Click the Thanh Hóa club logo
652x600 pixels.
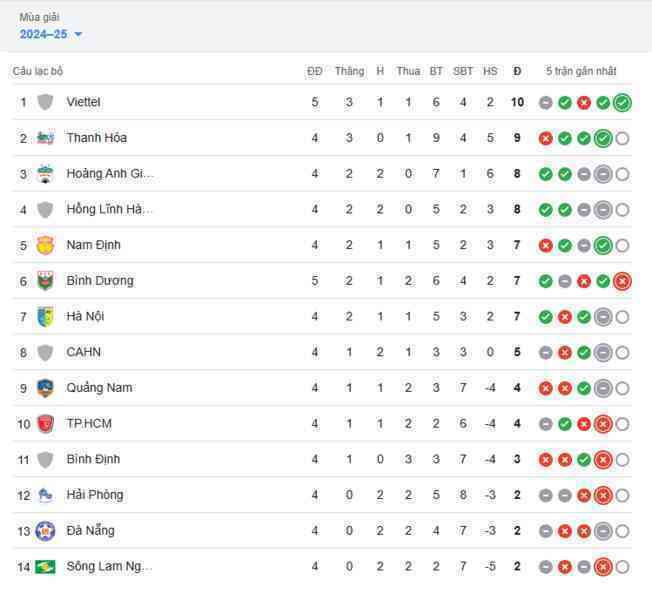[45, 138]
